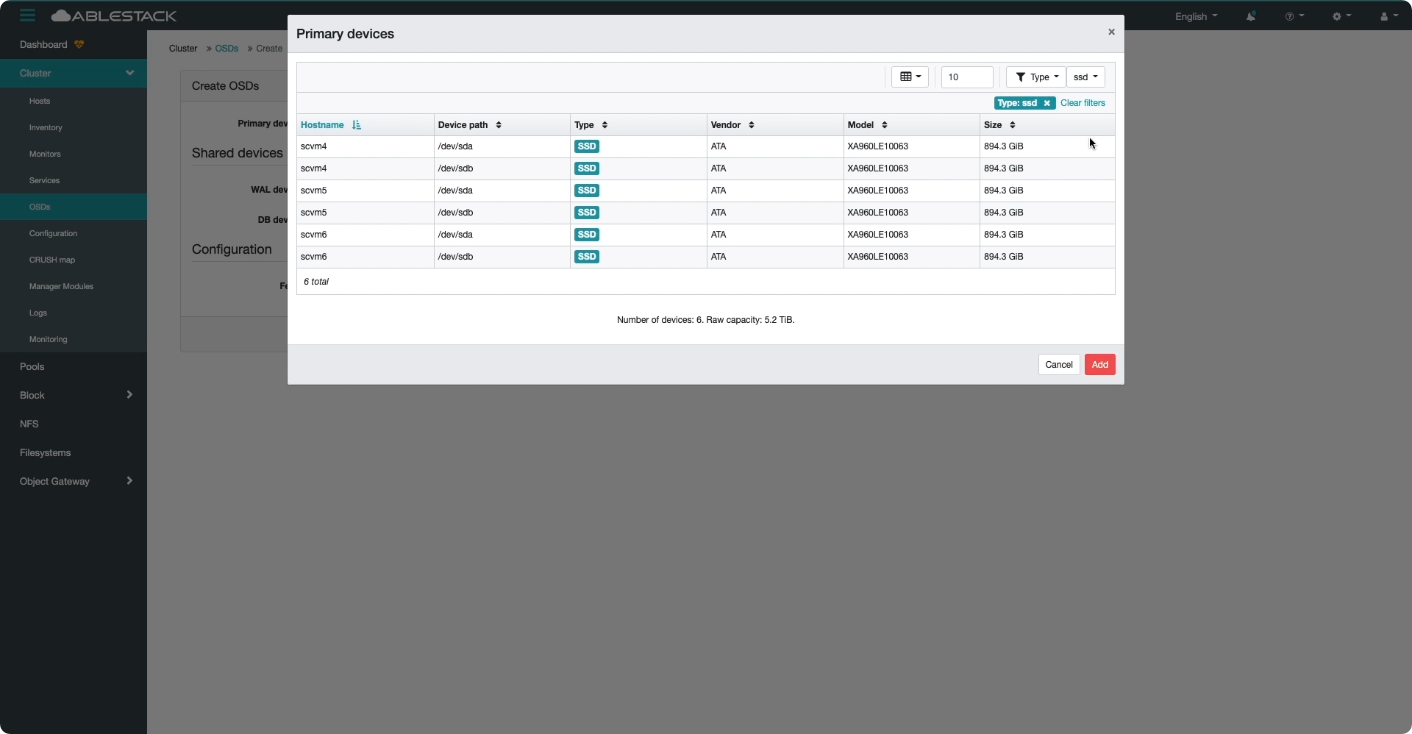
Task: Open the ssd filter value dropdown
Action: tap(1085, 77)
